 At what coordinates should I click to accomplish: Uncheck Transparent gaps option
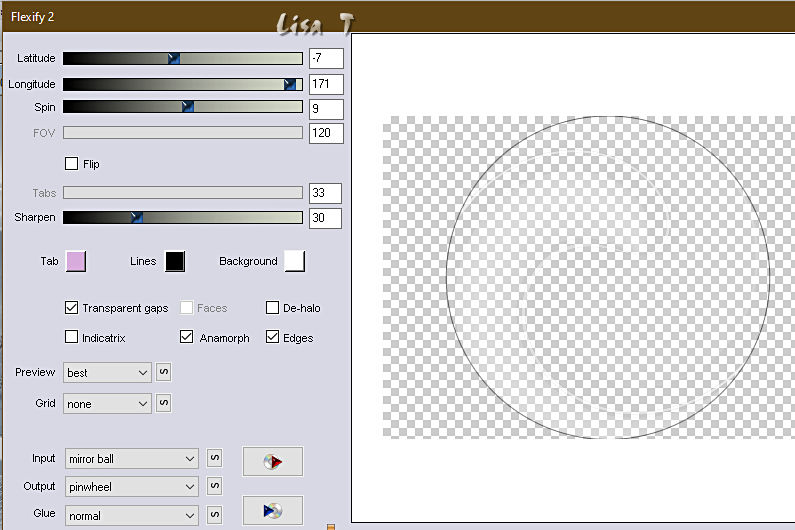71,308
